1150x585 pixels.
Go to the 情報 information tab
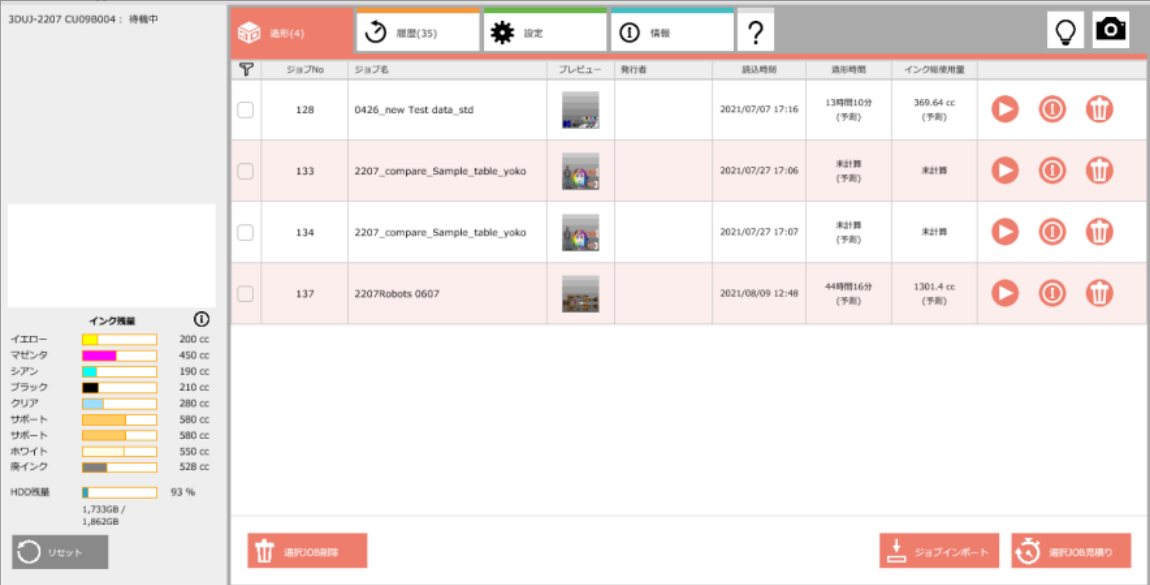click(x=672, y=32)
